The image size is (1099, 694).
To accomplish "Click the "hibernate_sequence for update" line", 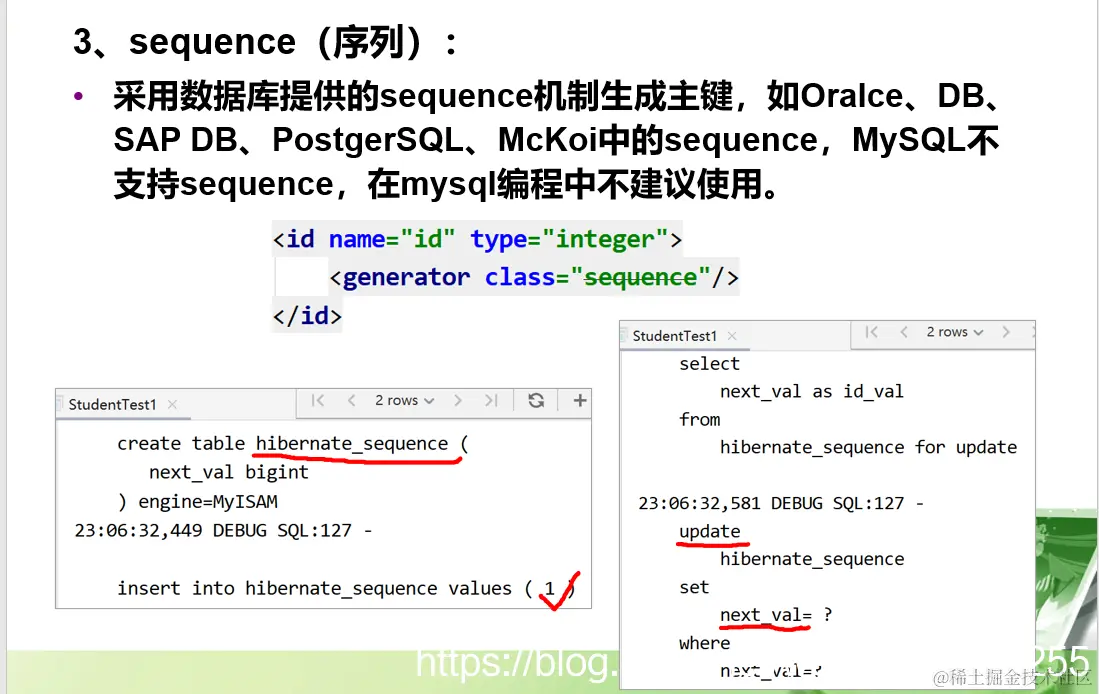I will point(868,447).
